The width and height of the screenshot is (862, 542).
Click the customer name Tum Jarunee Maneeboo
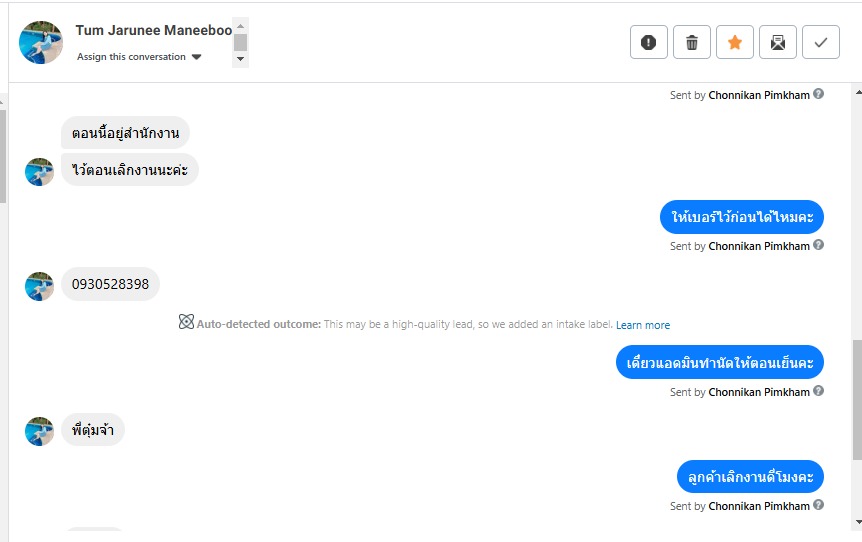tap(153, 30)
